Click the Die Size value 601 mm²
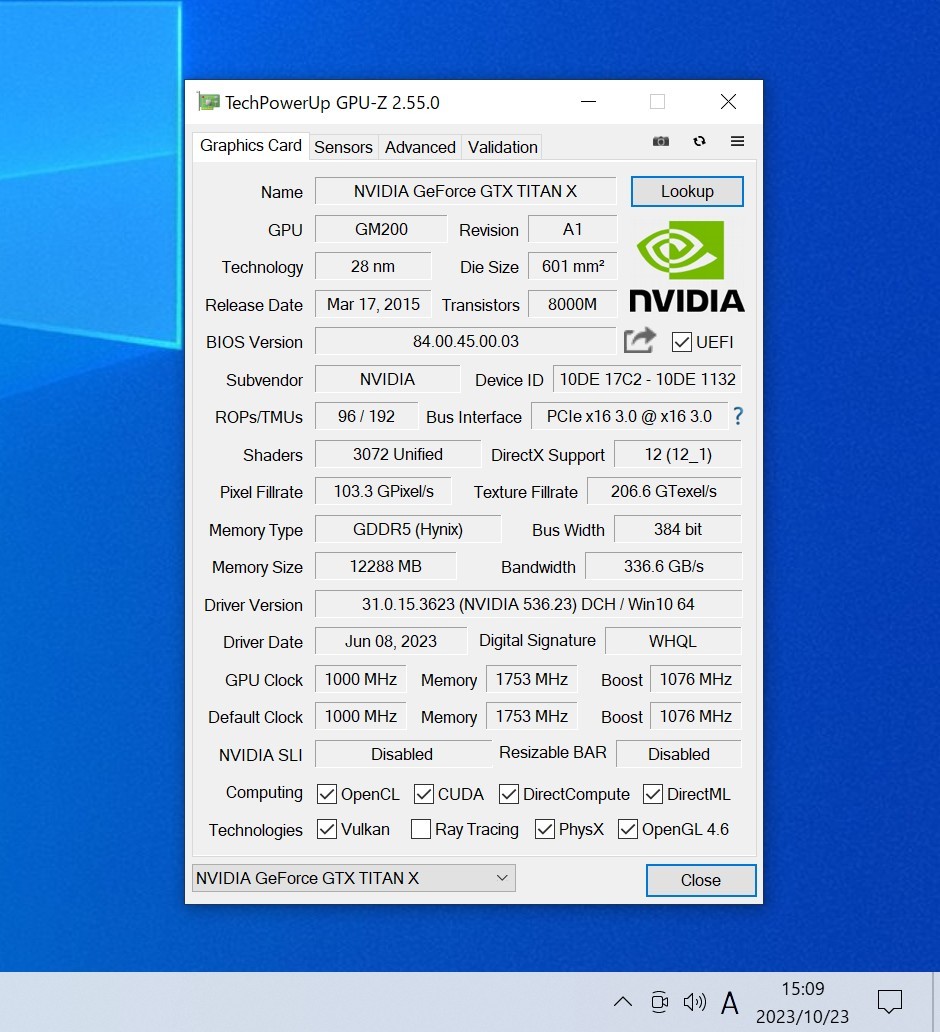Viewport: 940px width, 1032px height. pos(573,267)
